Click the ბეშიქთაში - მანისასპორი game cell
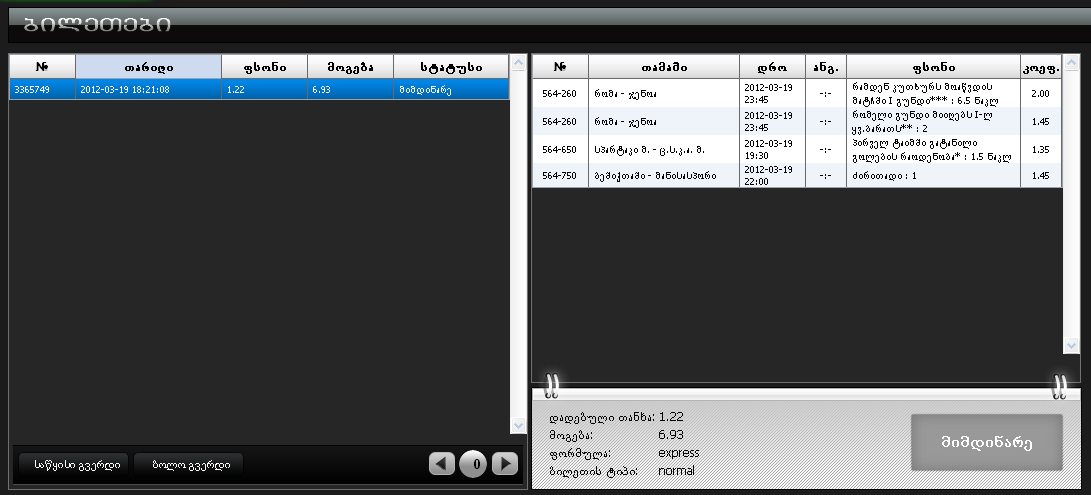The width and height of the screenshot is (1091, 495). [664, 175]
